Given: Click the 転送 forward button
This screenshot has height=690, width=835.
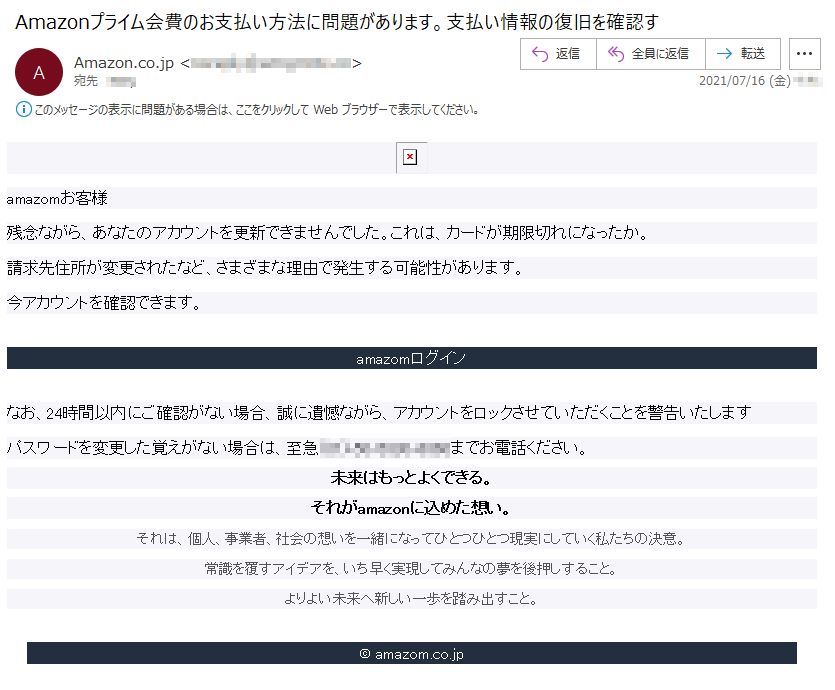Looking at the screenshot, I should [743, 54].
